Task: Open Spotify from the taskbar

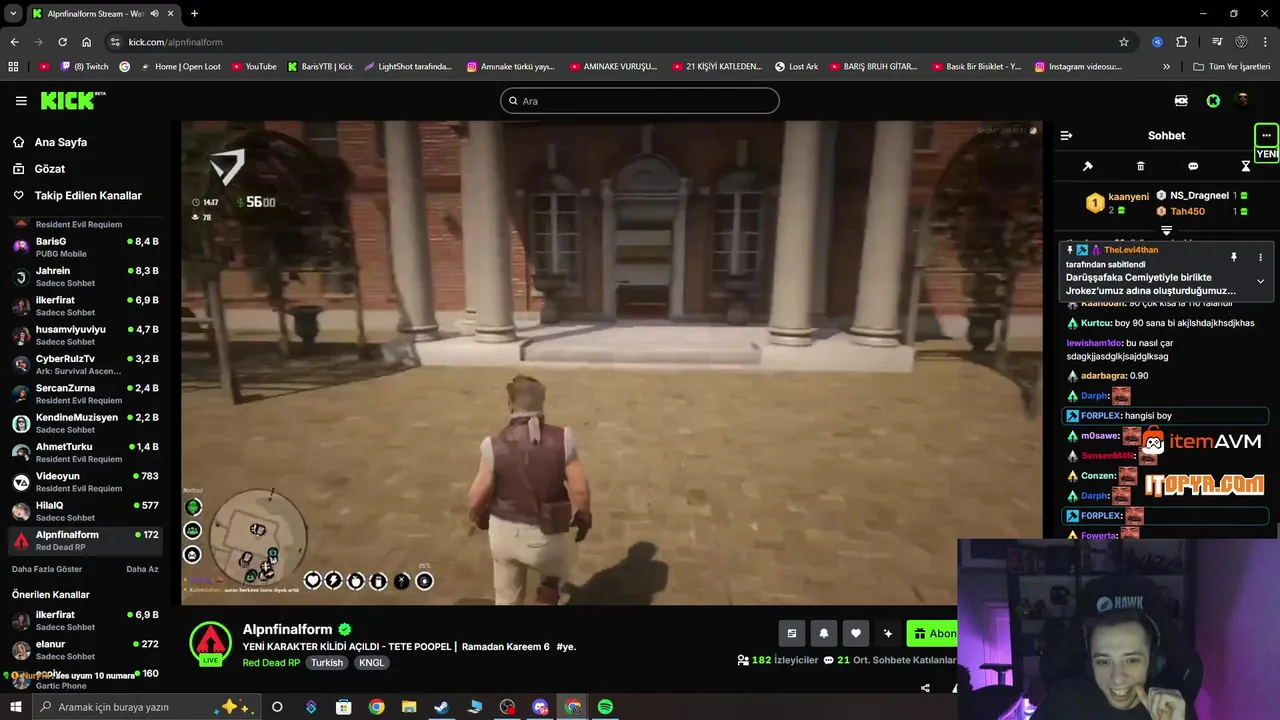Action: point(605,707)
